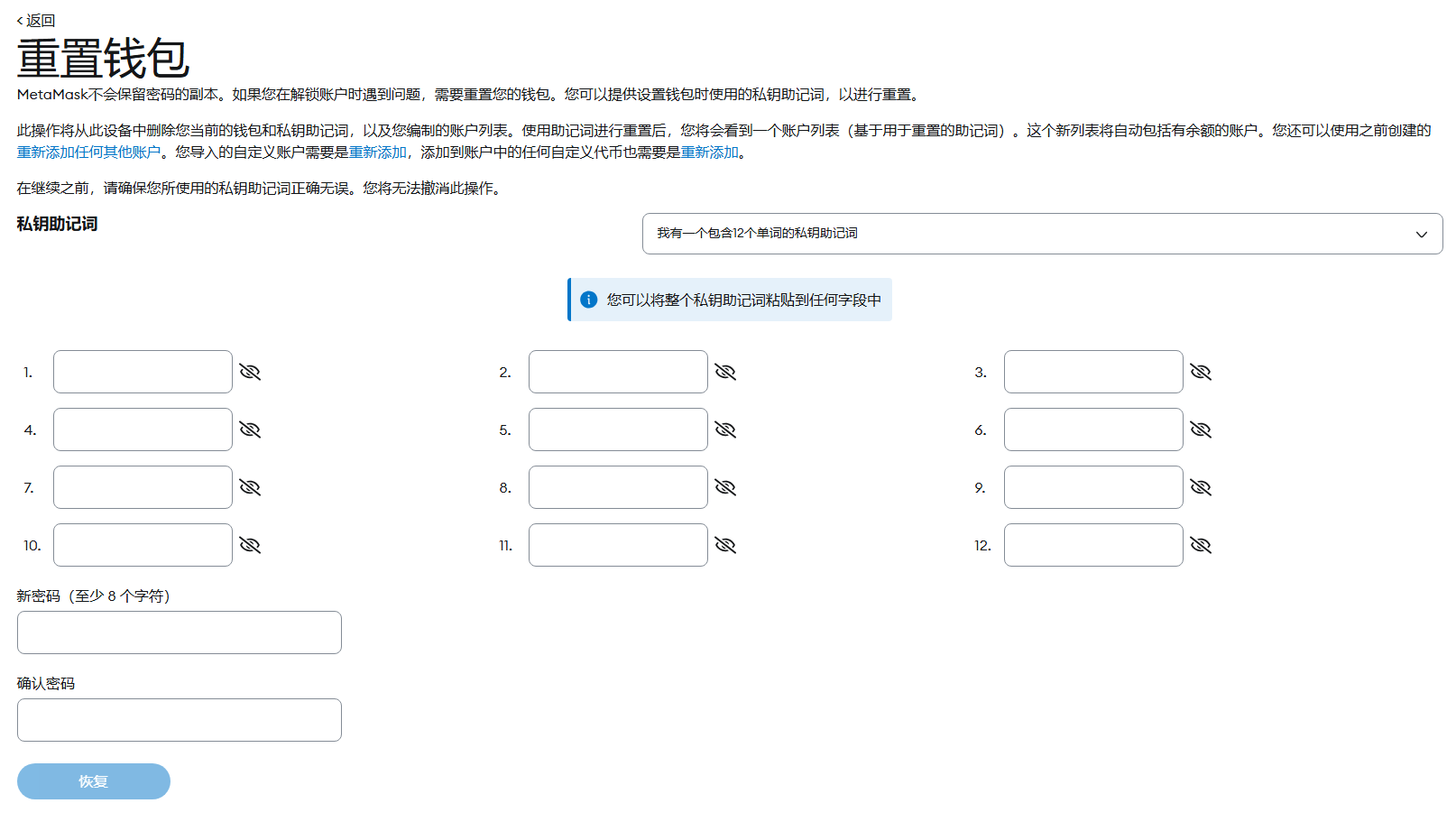Click the eye icon beside word 3
The width and height of the screenshot is (1456, 831).
[1201, 372]
